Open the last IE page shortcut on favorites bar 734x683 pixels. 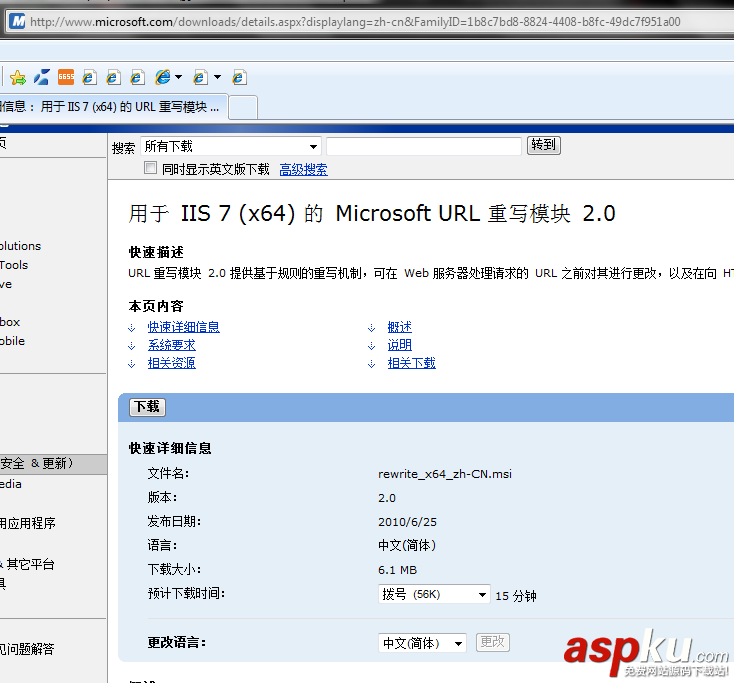(x=239, y=77)
